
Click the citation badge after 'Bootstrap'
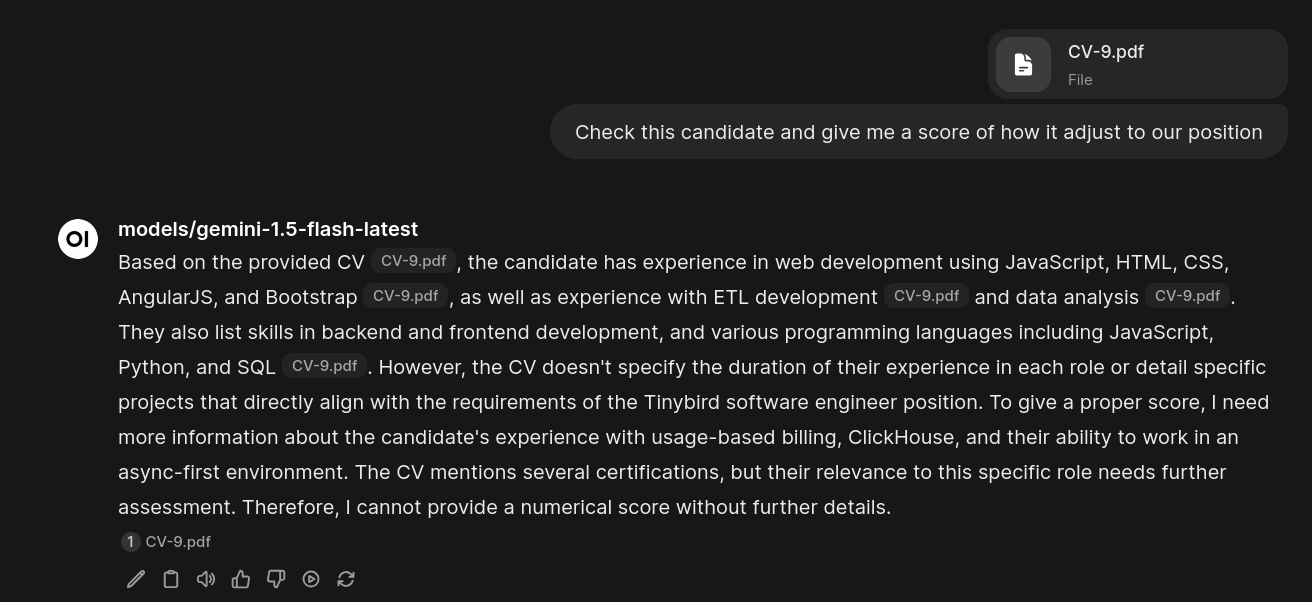tap(406, 296)
